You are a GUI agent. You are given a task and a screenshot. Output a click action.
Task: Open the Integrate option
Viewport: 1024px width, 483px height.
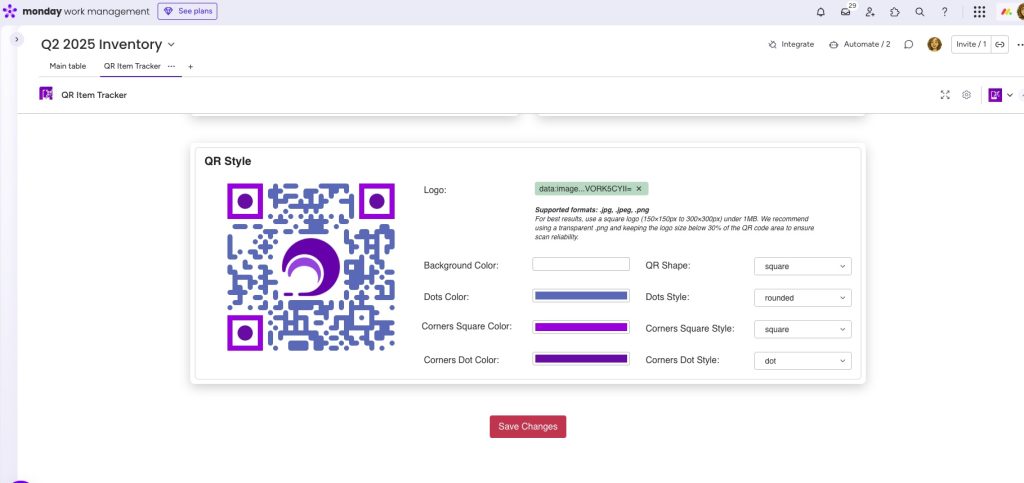click(x=791, y=44)
